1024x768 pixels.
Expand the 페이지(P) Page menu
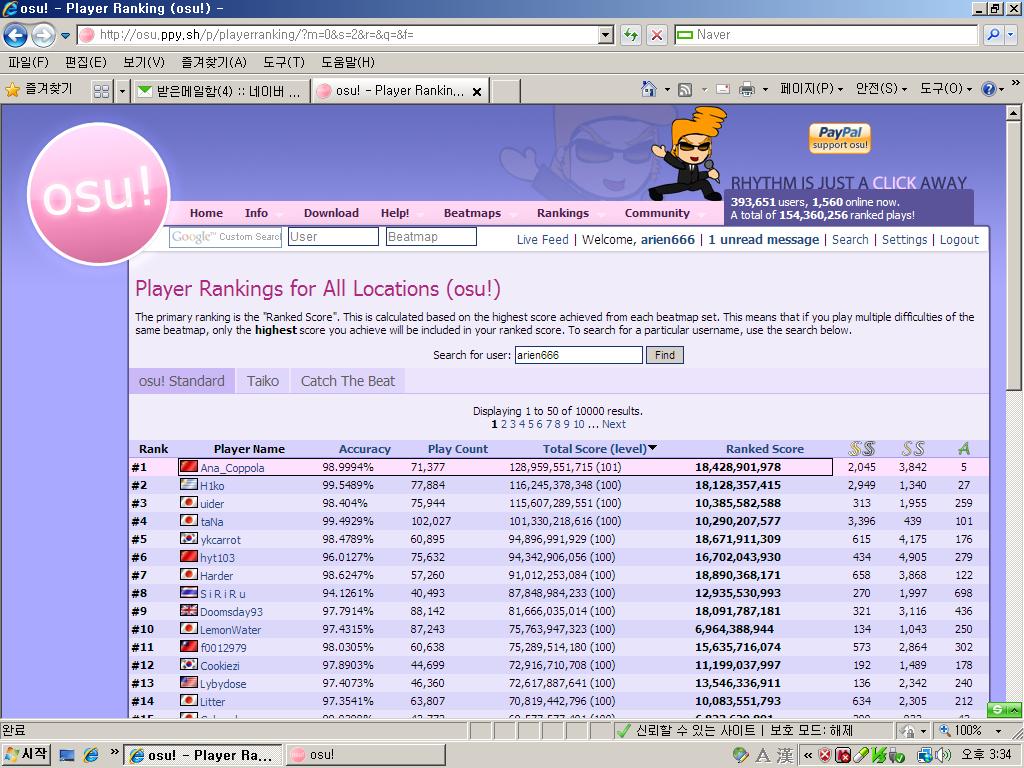[811, 89]
